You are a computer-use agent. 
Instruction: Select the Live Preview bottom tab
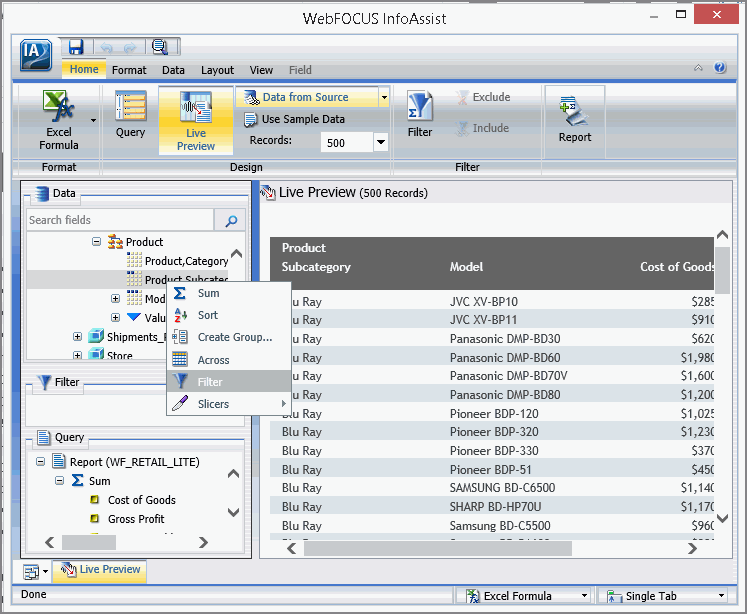[x=100, y=570]
